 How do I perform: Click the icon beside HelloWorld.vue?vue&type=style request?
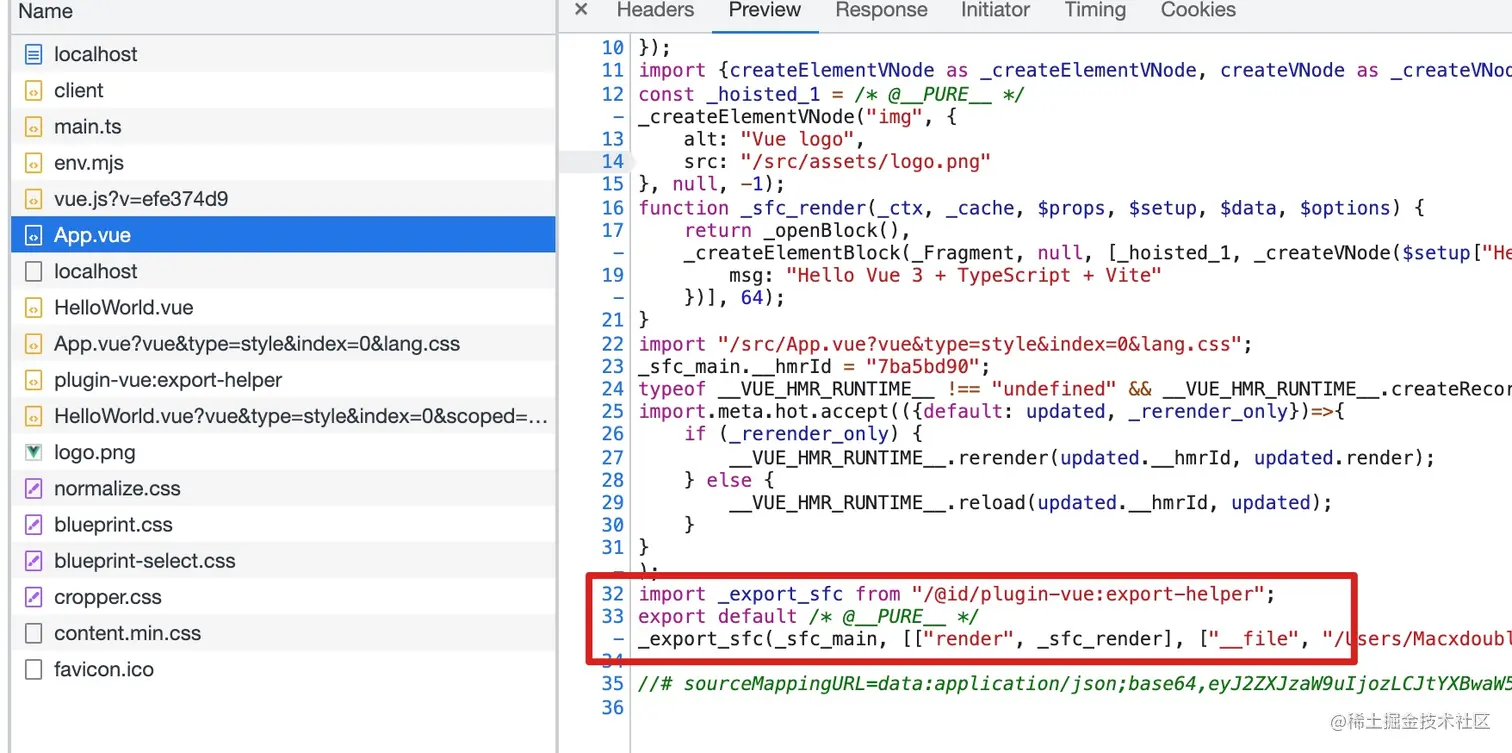click(x=33, y=416)
